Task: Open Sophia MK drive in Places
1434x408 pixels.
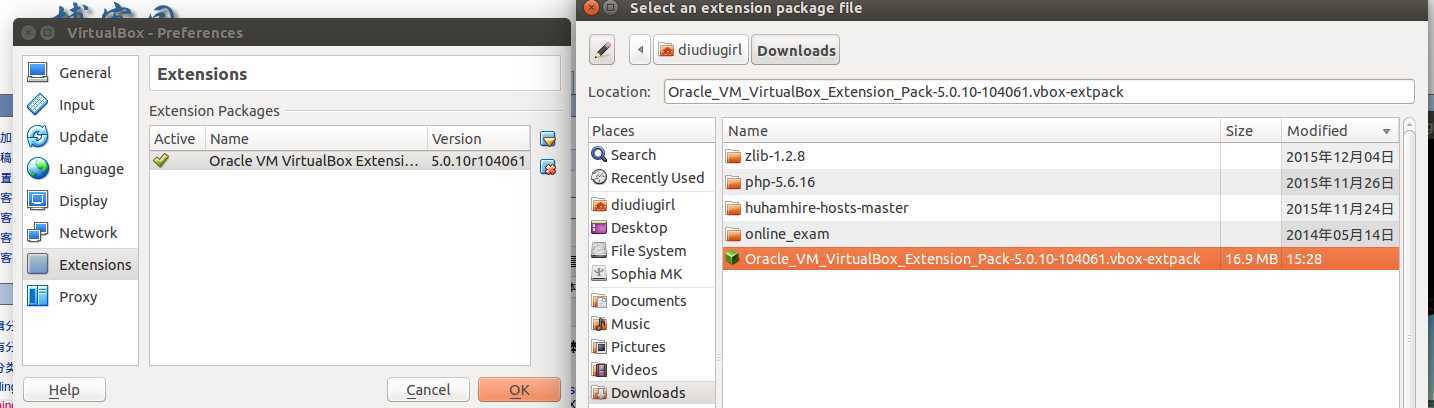Action: 652,273
